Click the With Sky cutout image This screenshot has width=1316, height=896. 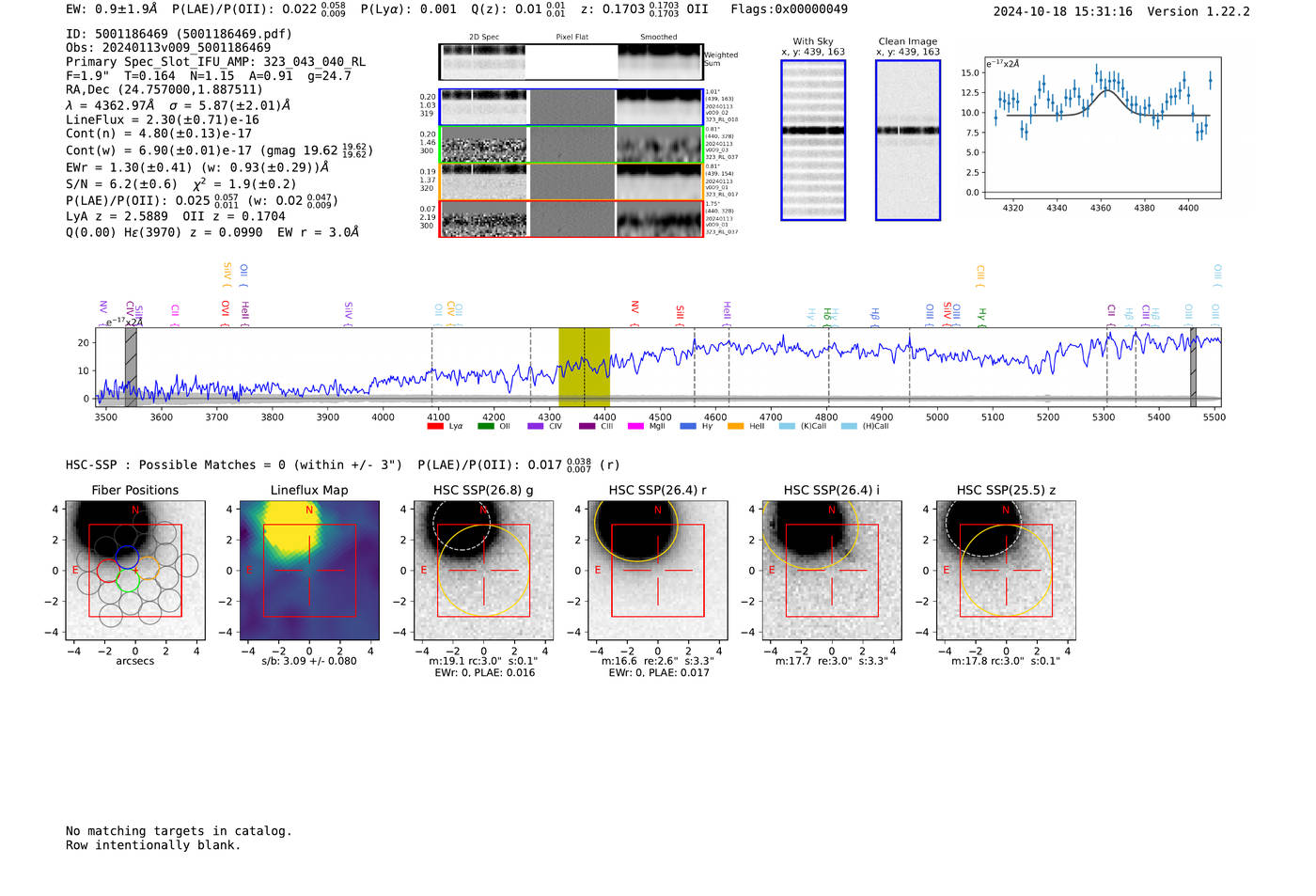click(813, 140)
